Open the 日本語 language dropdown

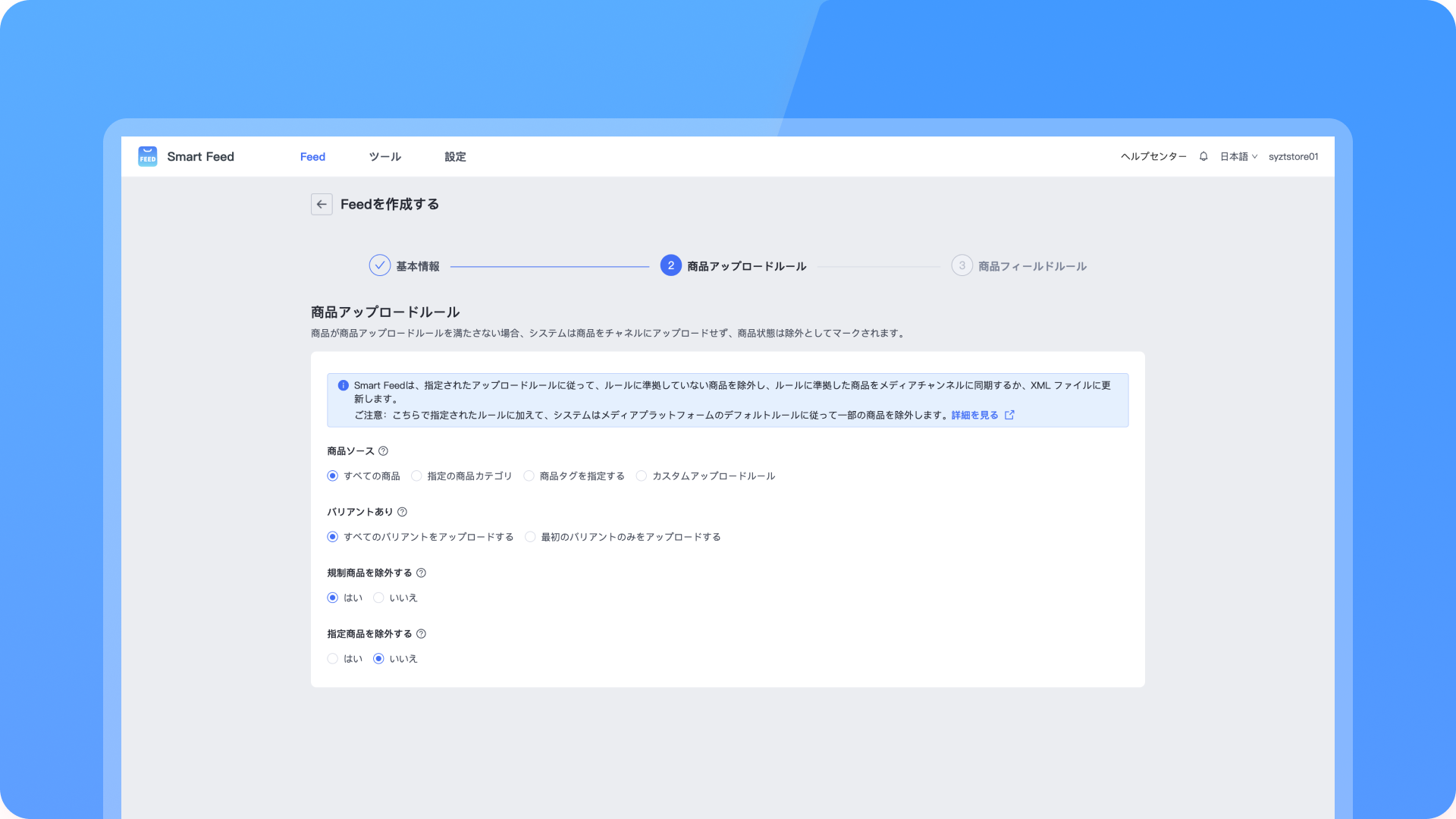pyautogui.click(x=1238, y=156)
